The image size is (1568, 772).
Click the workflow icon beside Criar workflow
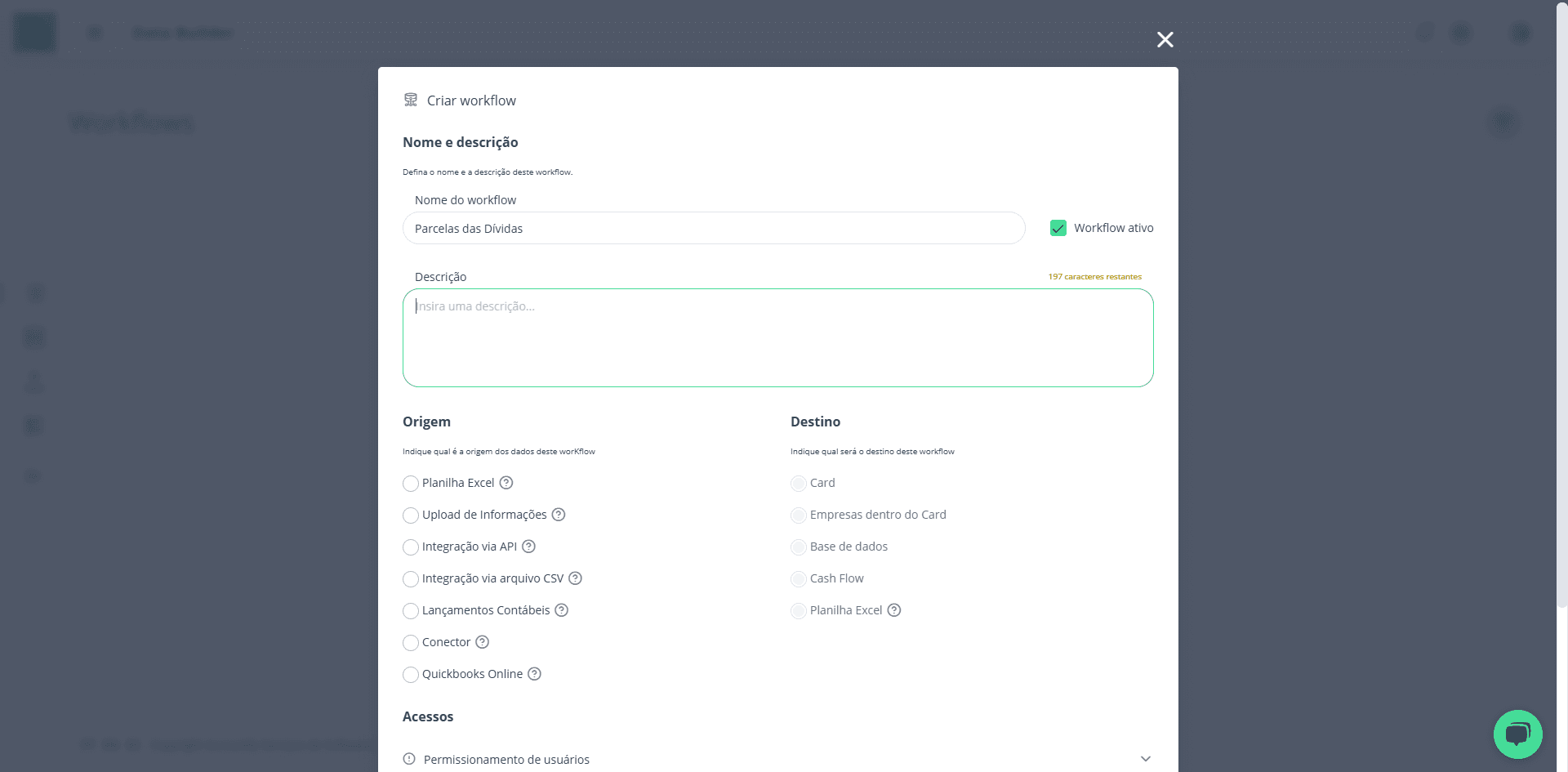click(x=411, y=100)
